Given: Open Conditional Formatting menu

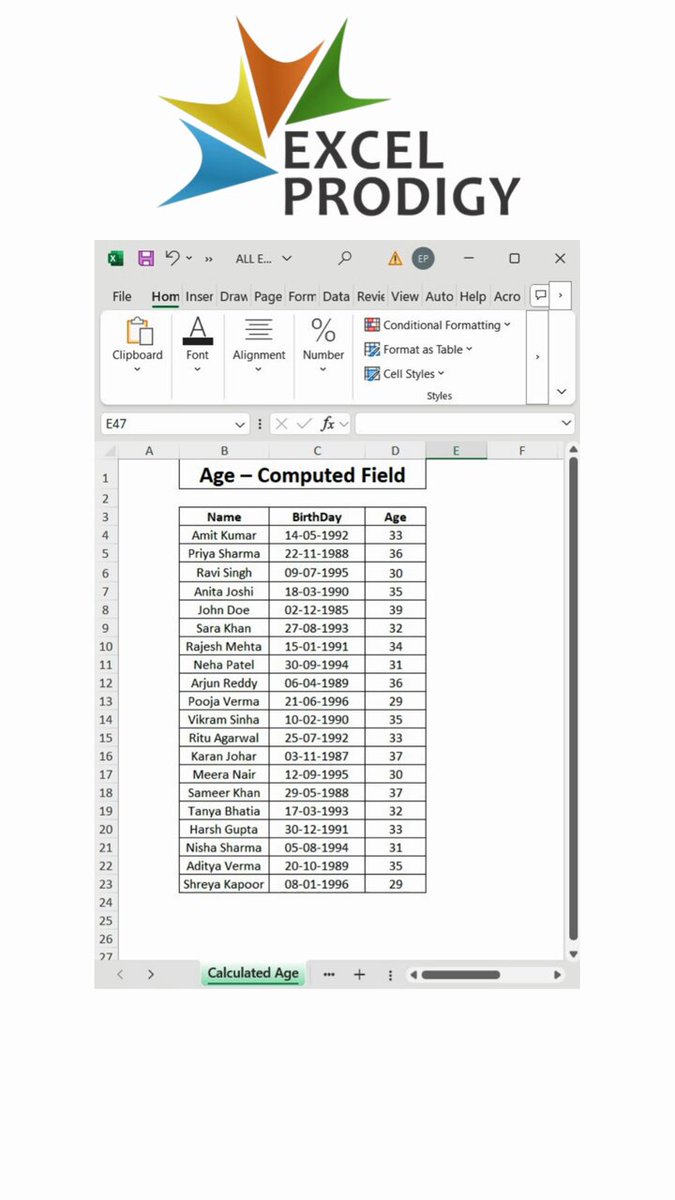Looking at the screenshot, I should pos(437,325).
